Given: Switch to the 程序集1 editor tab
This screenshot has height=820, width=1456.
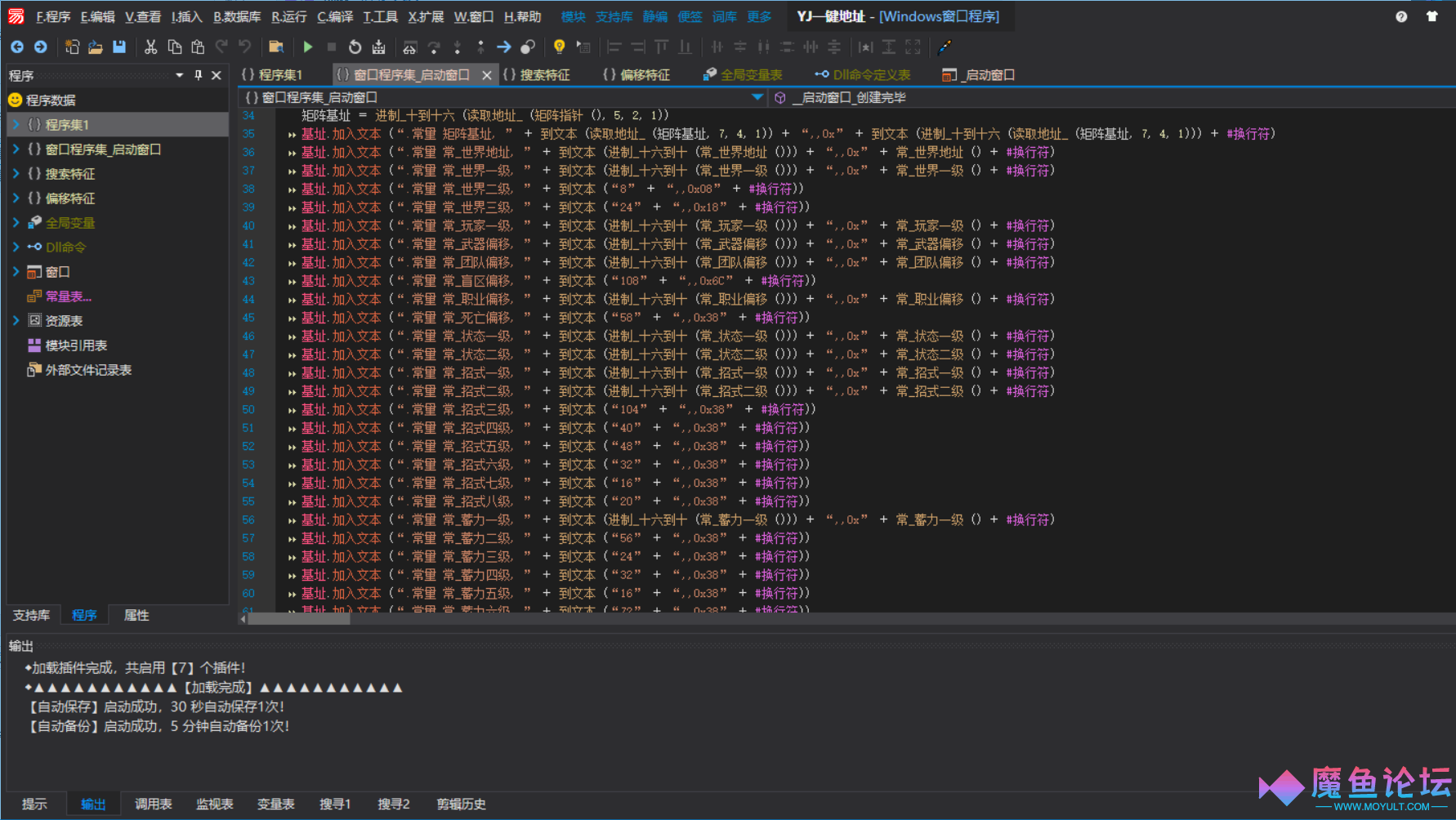Looking at the screenshot, I should coord(272,75).
